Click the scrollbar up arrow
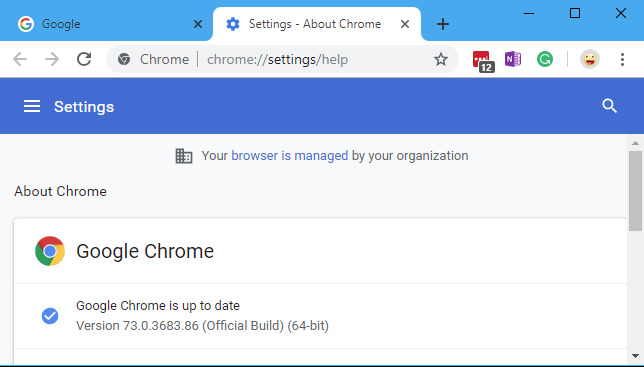Image resolution: width=644 pixels, height=367 pixels. (635, 143)
